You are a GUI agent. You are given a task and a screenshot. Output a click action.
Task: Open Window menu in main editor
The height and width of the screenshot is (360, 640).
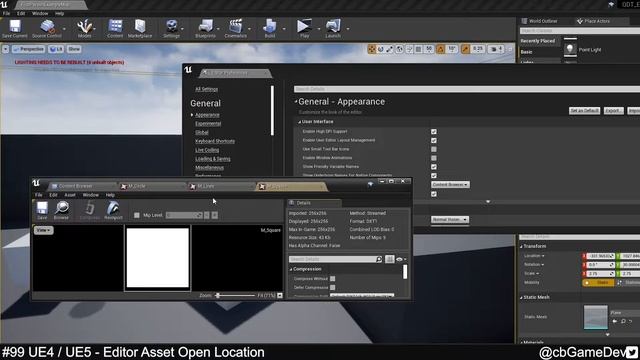pos(40,13)
